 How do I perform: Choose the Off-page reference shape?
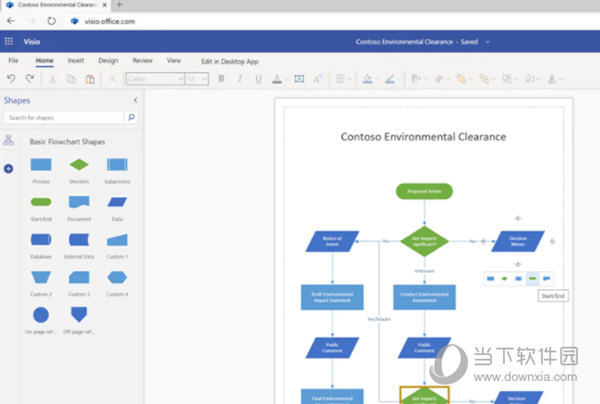(79, 314)
